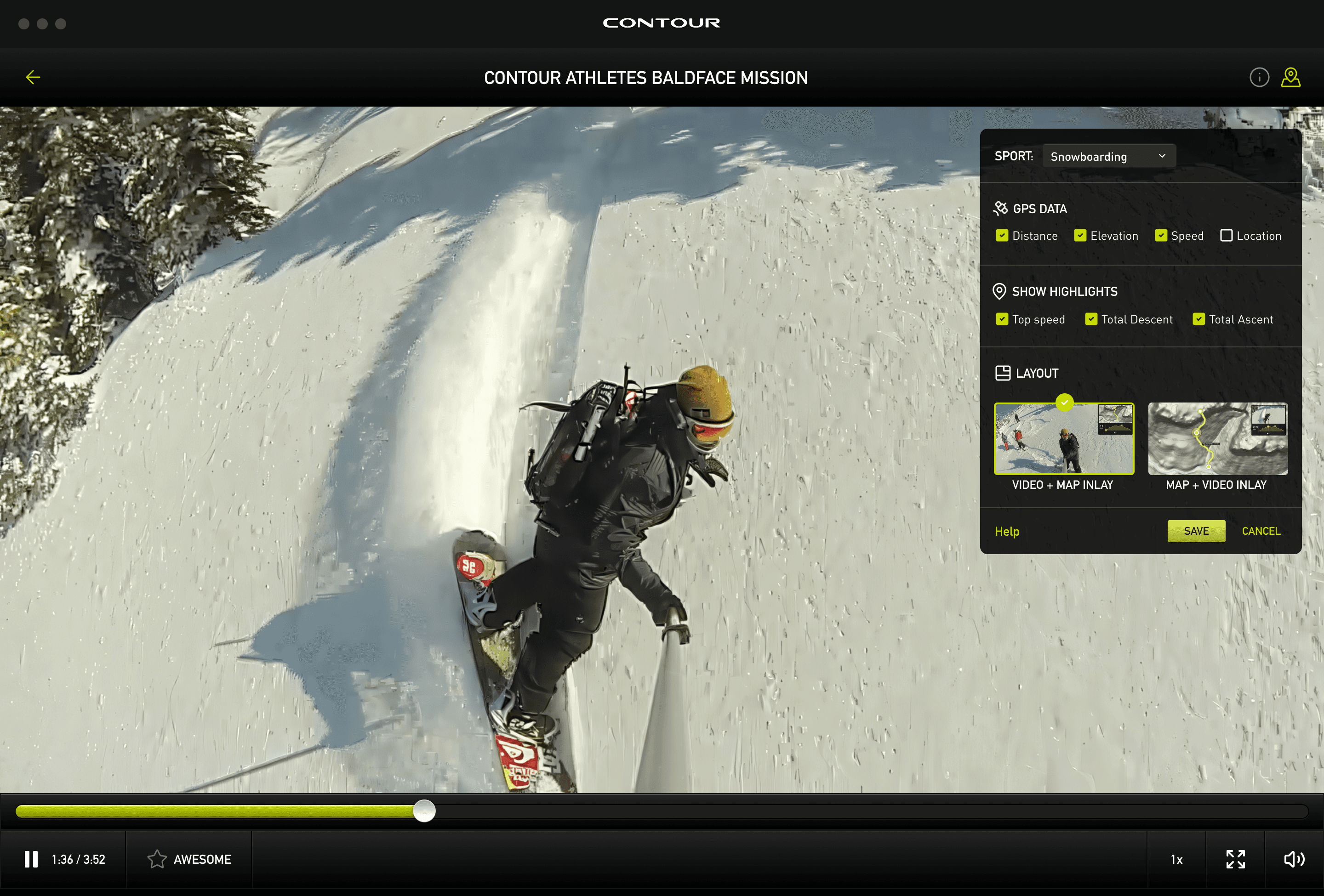Click the back arrow icon
This screenshot has height=896, width=1324.
click(33, 77)
